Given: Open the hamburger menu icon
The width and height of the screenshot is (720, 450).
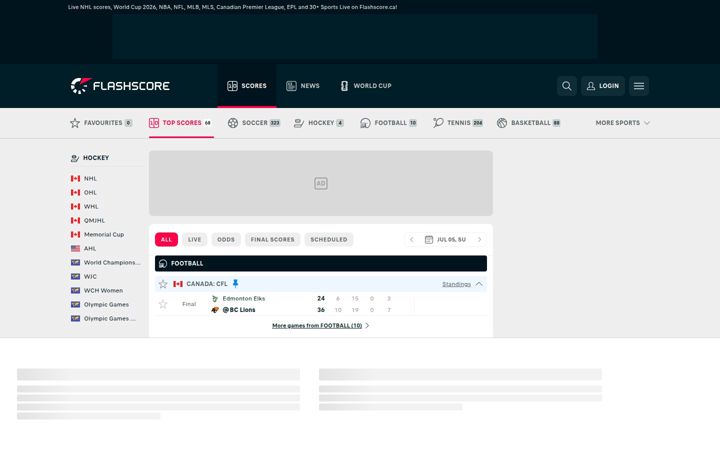Looking at the screenshot, I should (639, 86).
